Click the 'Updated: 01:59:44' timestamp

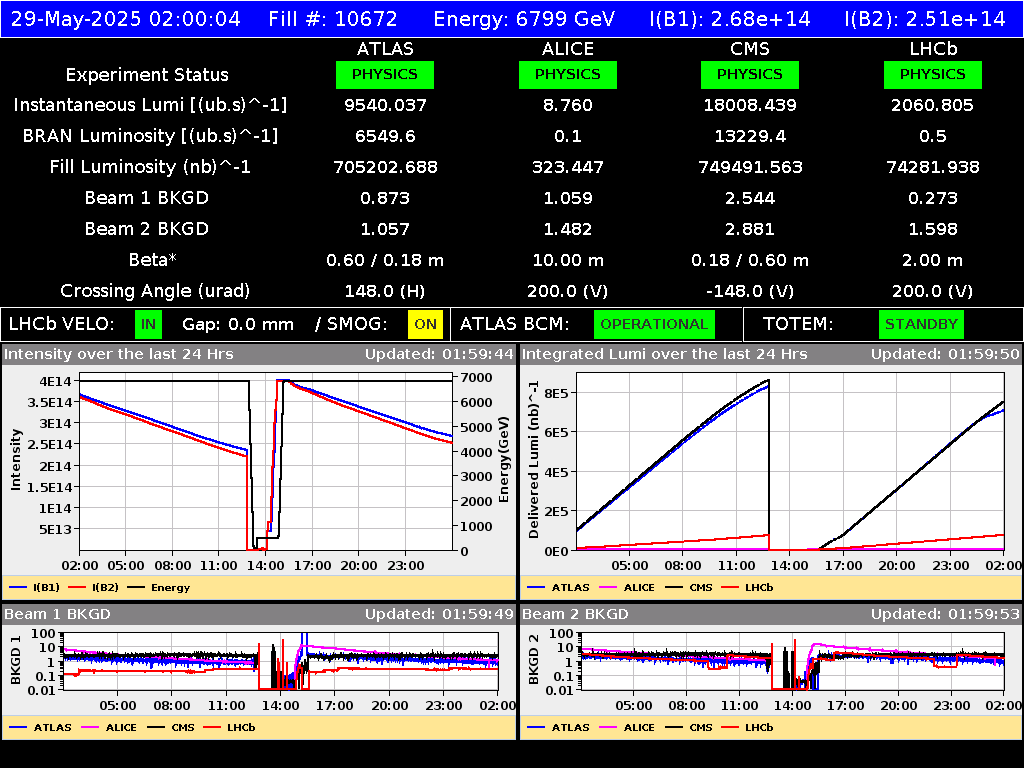[440, 355]
